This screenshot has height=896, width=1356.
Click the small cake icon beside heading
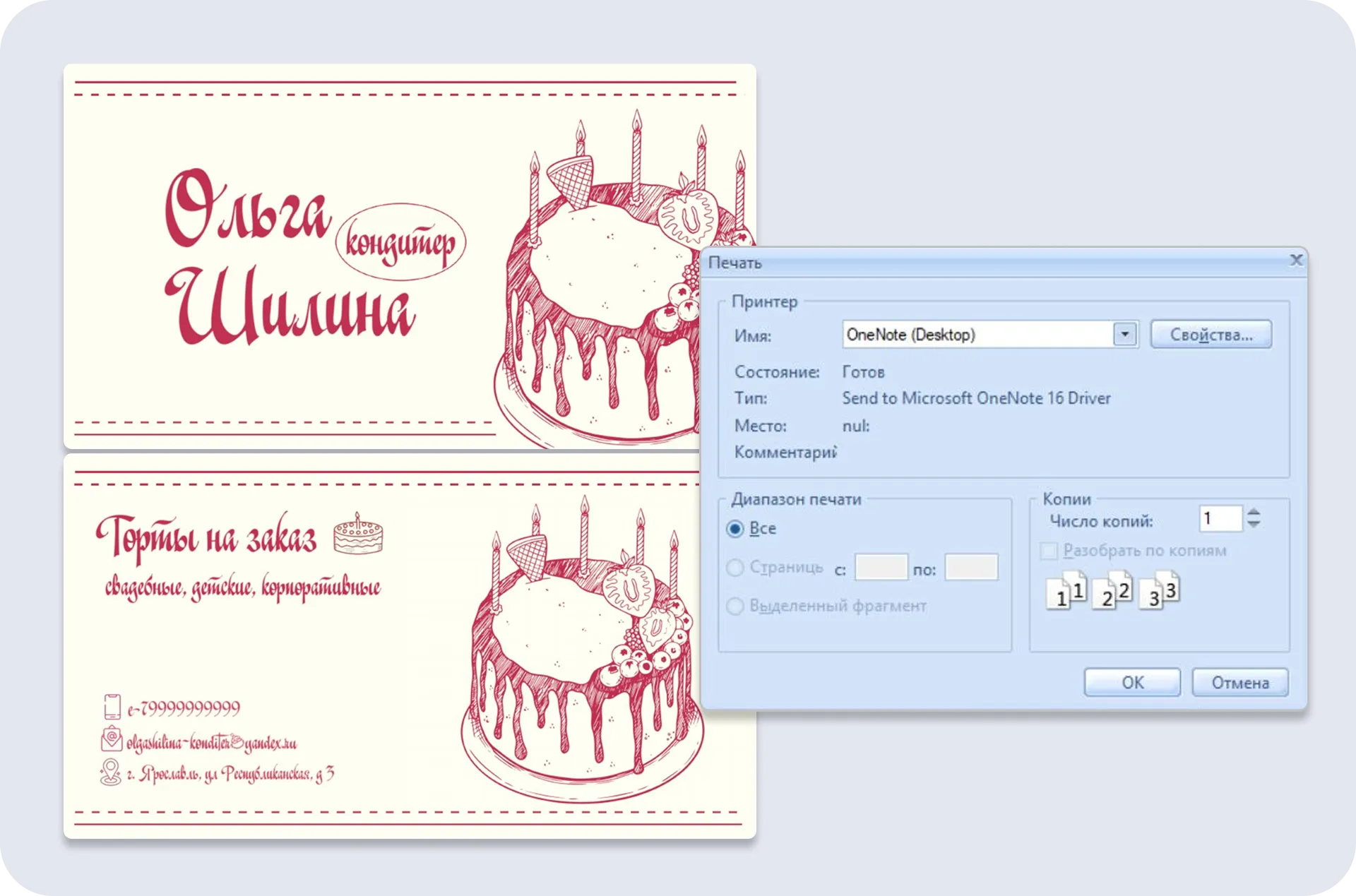tap(358, 534)
